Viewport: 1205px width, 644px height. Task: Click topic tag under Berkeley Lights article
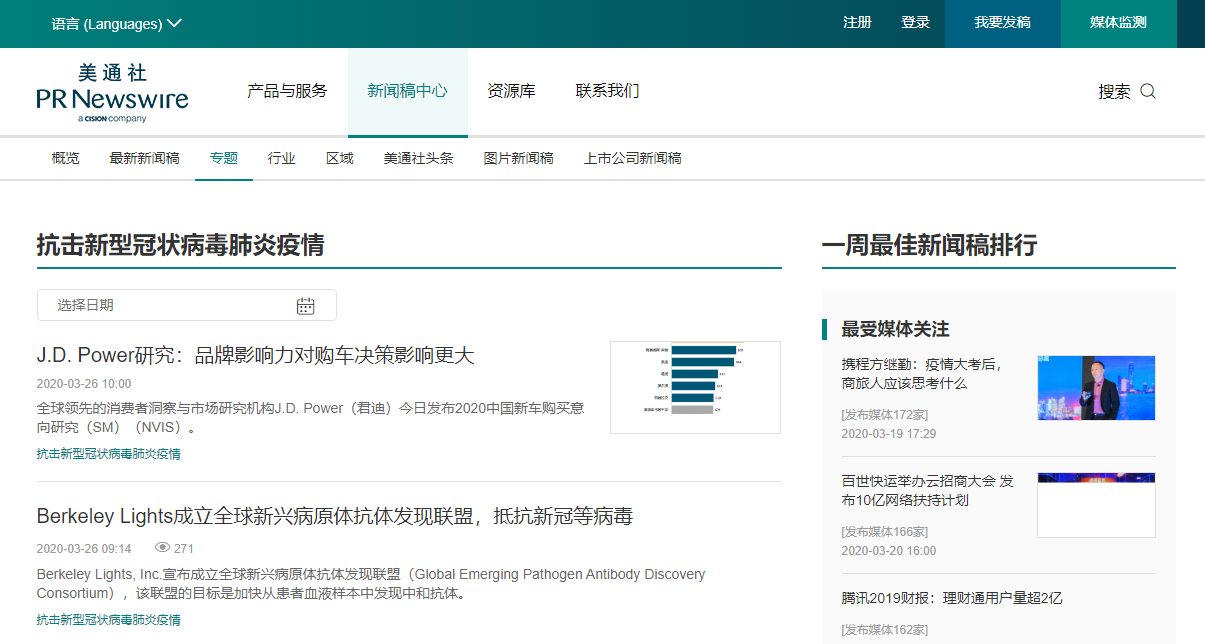click(109, 620)
